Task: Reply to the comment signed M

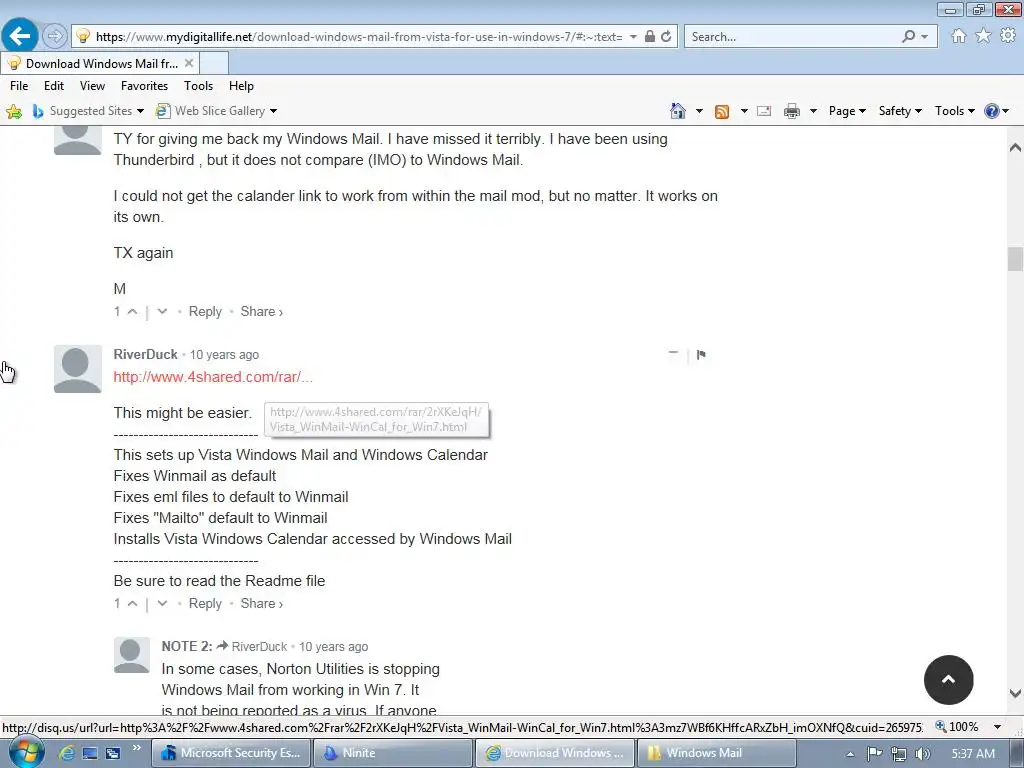Action: (205, 312)
